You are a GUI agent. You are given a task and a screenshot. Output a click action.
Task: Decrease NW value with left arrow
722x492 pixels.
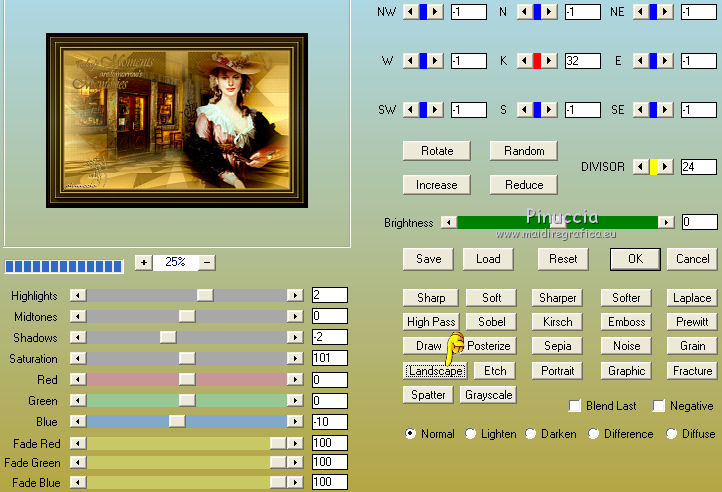coord(411,12)
